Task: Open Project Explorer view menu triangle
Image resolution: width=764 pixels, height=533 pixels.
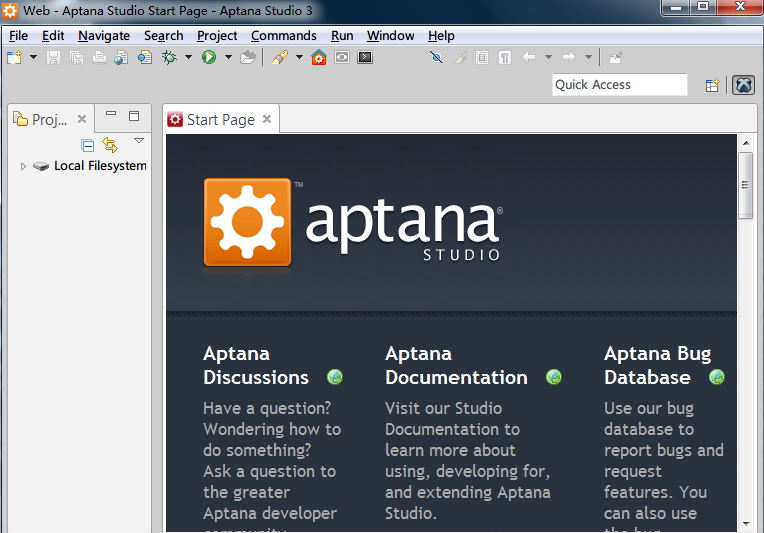Action: pyautogui.click(x=139, y=142)
